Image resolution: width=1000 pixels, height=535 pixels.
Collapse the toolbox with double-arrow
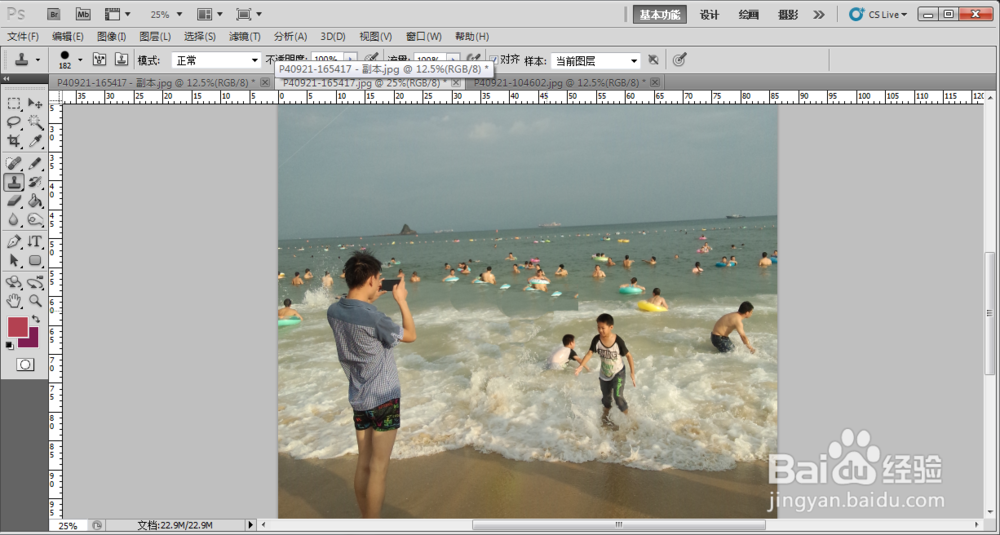coord(6,78)
